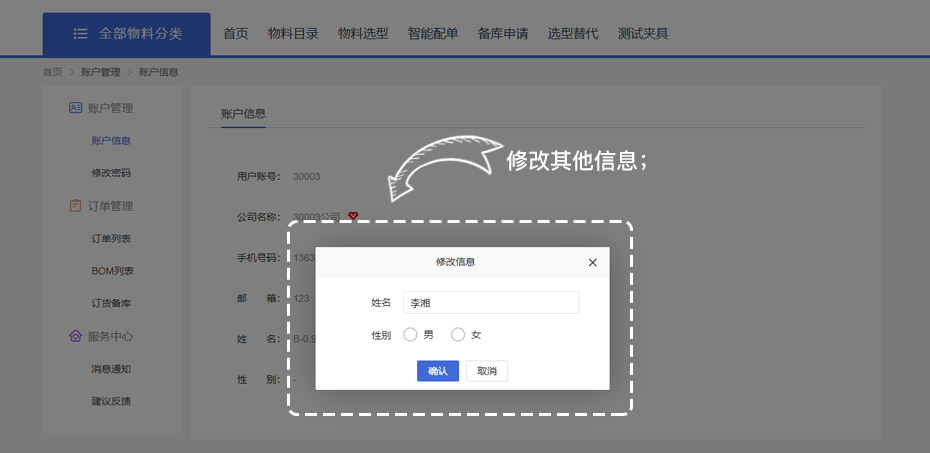Select the 账户信息 tab in content panel
This screenshot has height=453, width=930.
243,114
